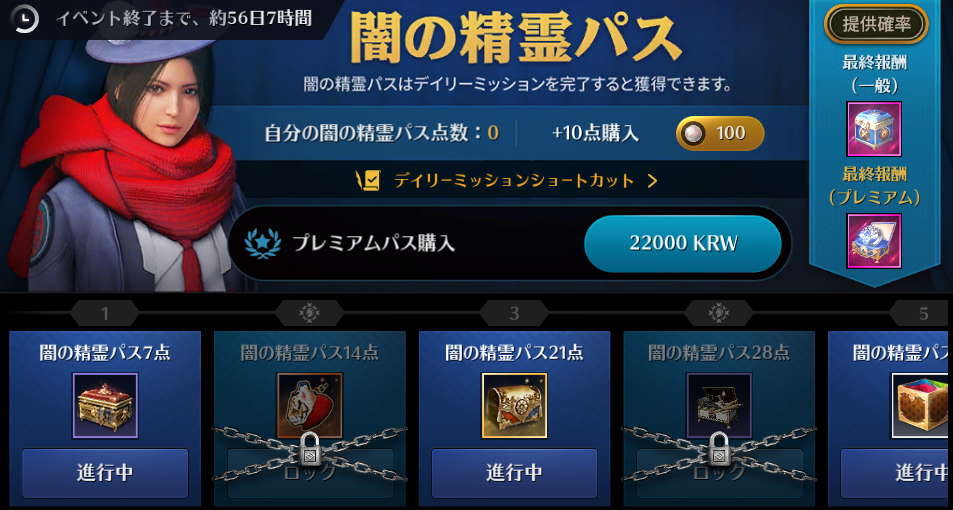The image size is (953, 510).
Task: Click the locked 14点 reward item icon
Action: point(310,405)
